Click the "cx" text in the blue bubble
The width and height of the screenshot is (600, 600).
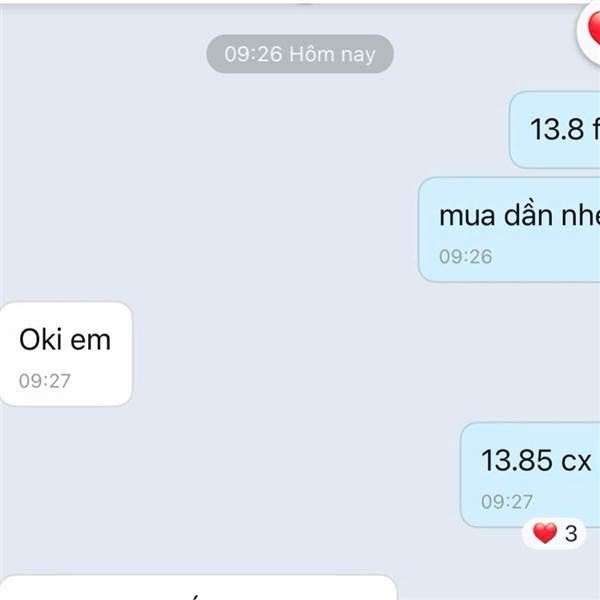tap(576, 462)
